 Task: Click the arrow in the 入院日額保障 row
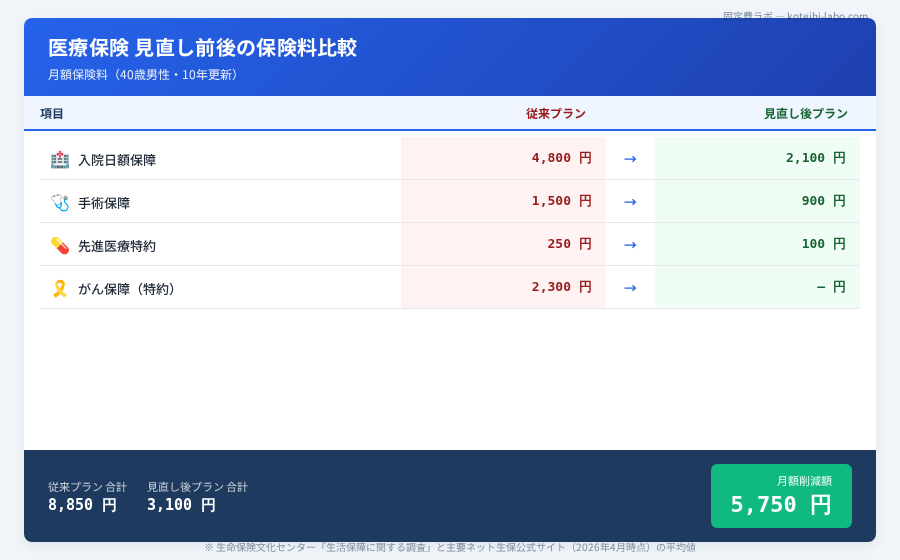pos(630,158)
